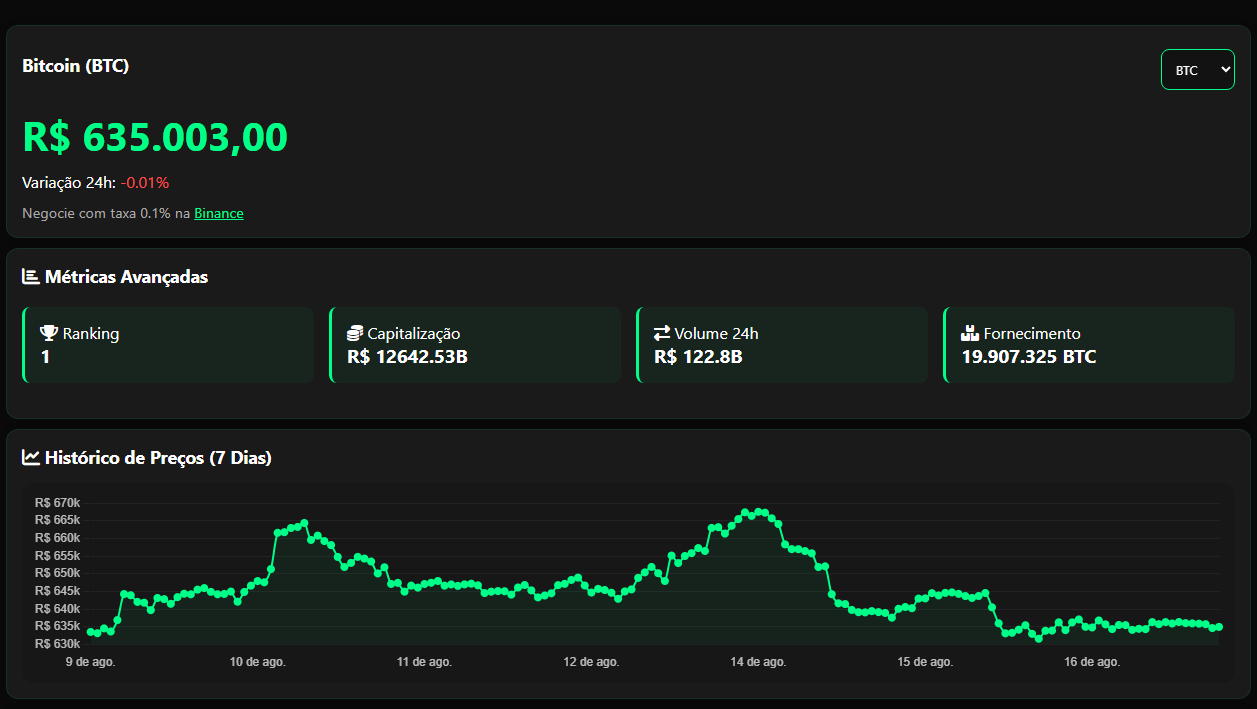1257x709 pixels.
Task: Click the R$ 670k y-axis label
Action: 57,503
